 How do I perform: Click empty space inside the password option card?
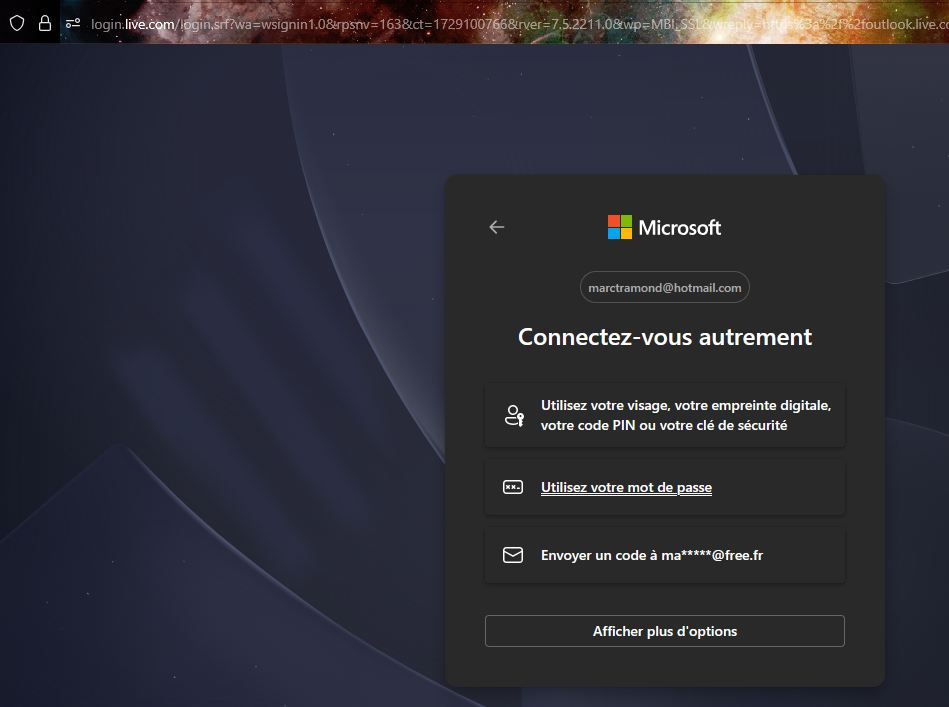(x=781, y=487)
